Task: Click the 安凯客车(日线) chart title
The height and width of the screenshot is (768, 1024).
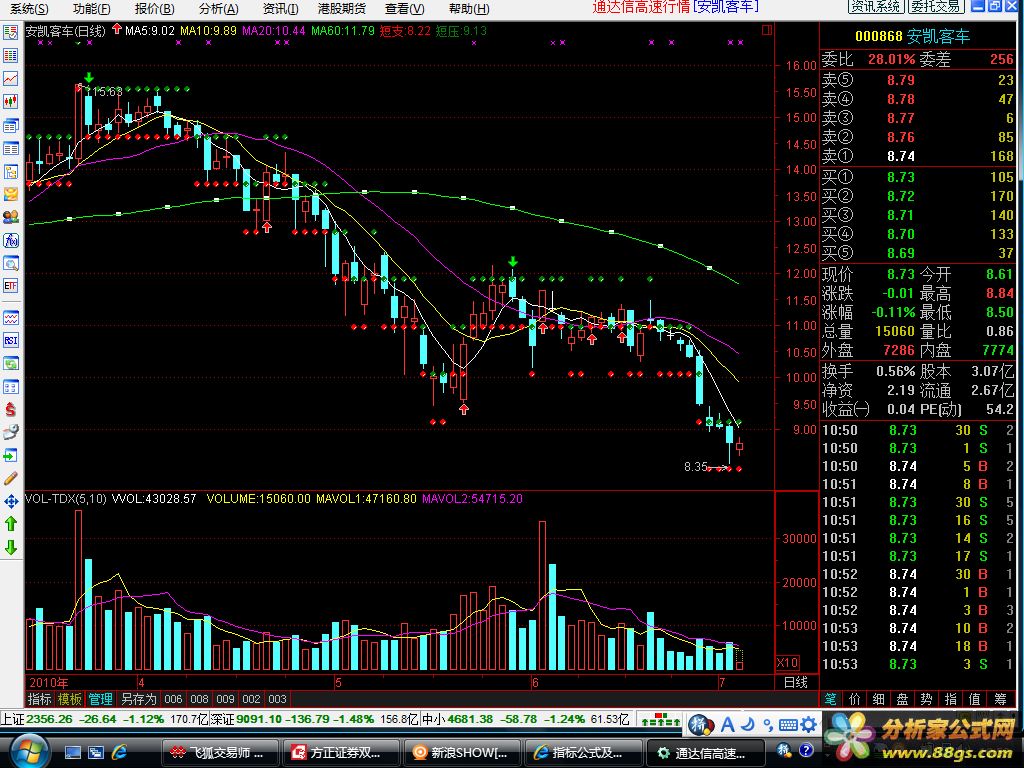Action: coord(65,31)
